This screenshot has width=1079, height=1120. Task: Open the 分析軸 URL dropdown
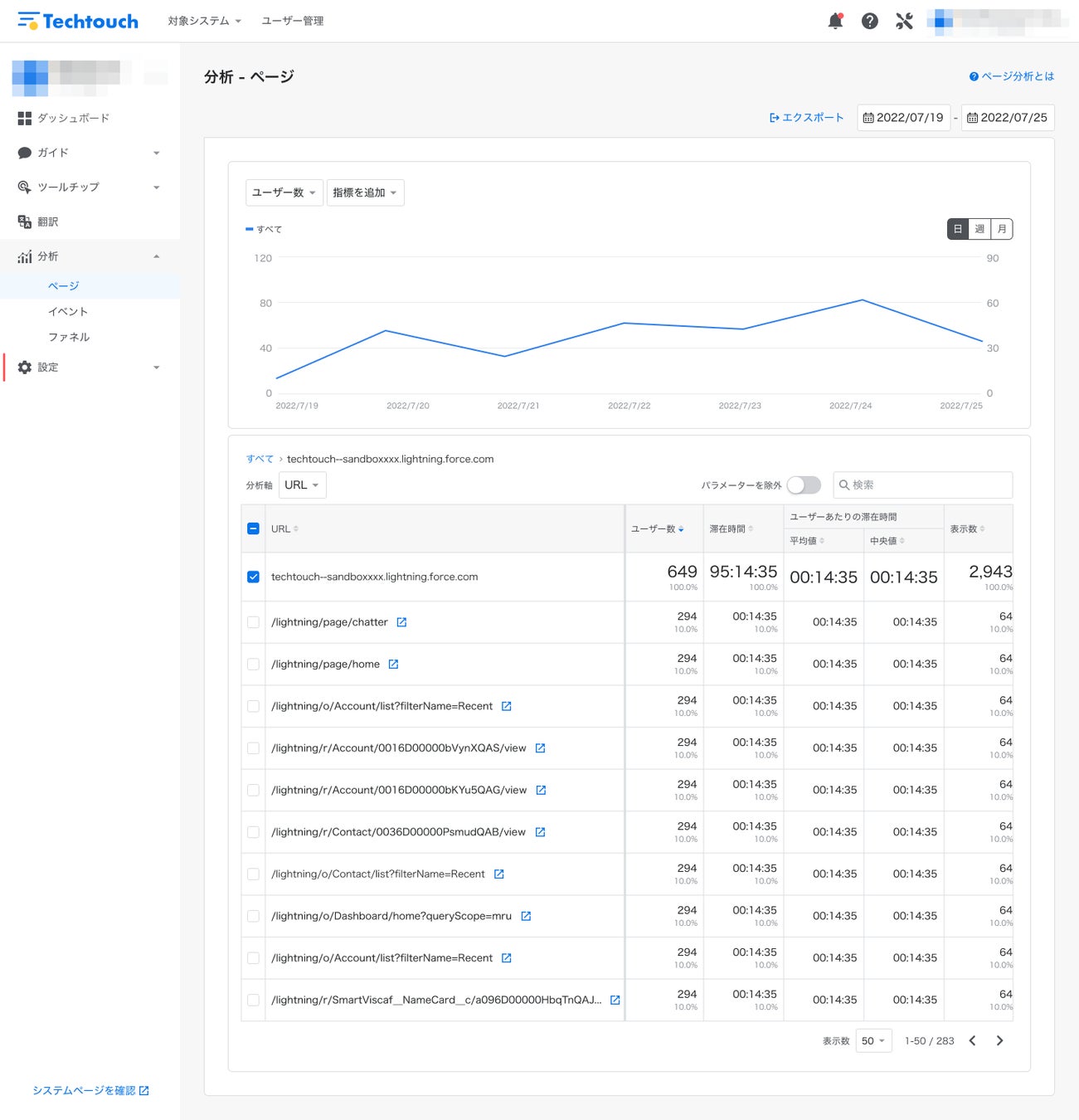tap(302, 485)
